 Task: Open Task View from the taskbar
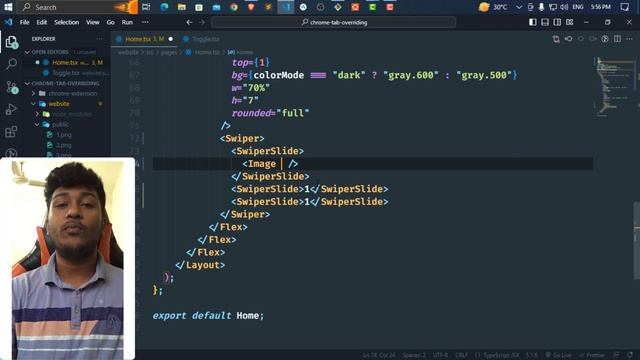click(x=146, y=7)
